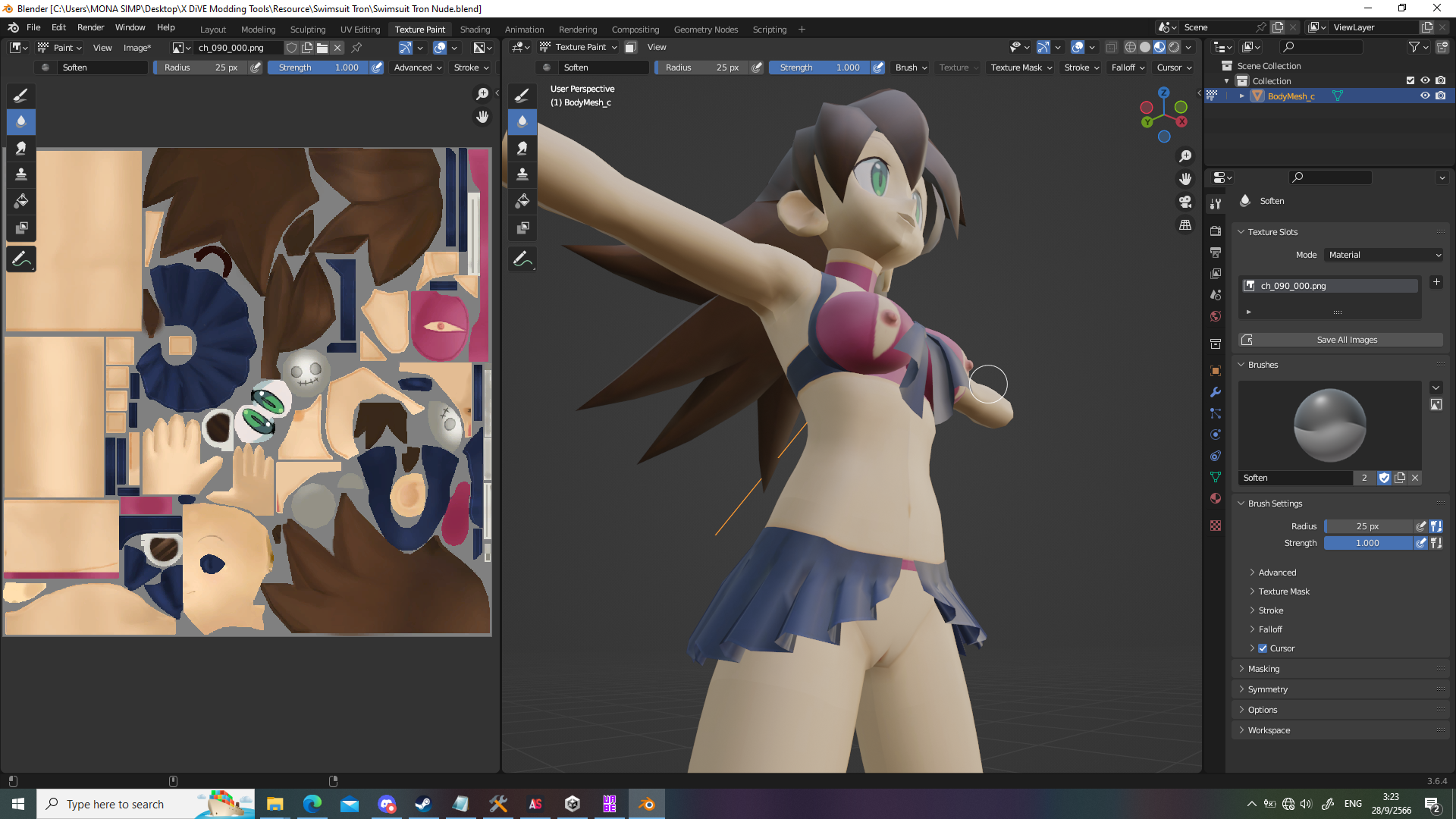This screenshot has width=1456, height=819.
Task: Open the Object Data mesh properties tab
Action: coord(1216,477)
